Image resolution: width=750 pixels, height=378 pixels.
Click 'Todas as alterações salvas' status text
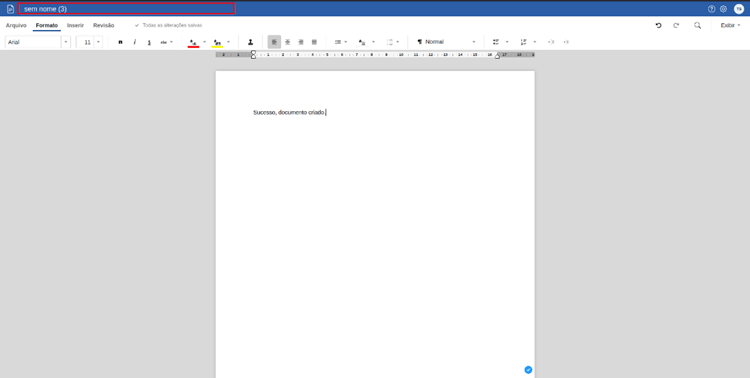pyautogui.click(x=172, y=25)
